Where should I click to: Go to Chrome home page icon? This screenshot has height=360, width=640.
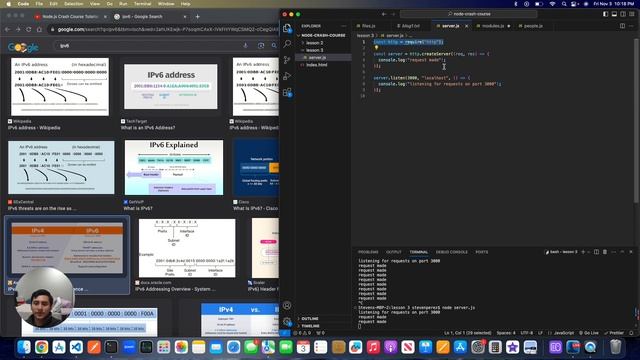[x=39, y=29]
